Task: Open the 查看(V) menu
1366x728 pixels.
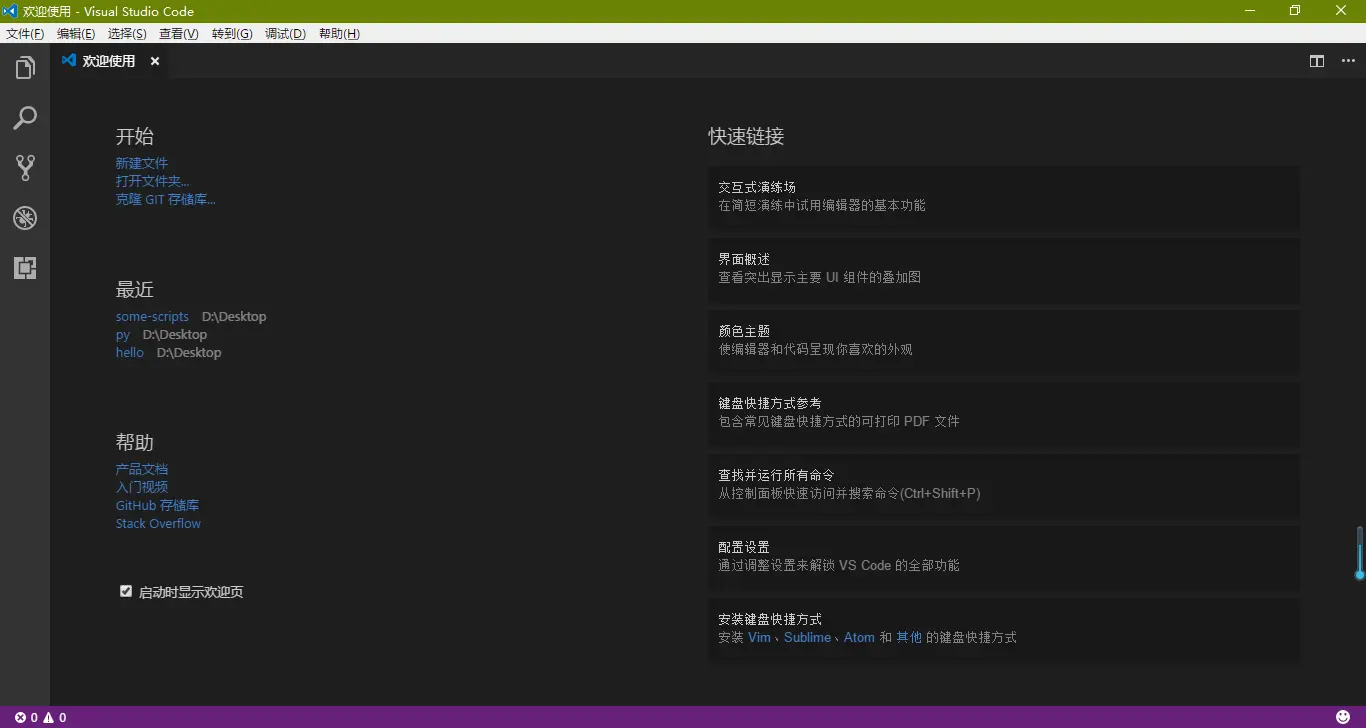Action: (179, 33)
